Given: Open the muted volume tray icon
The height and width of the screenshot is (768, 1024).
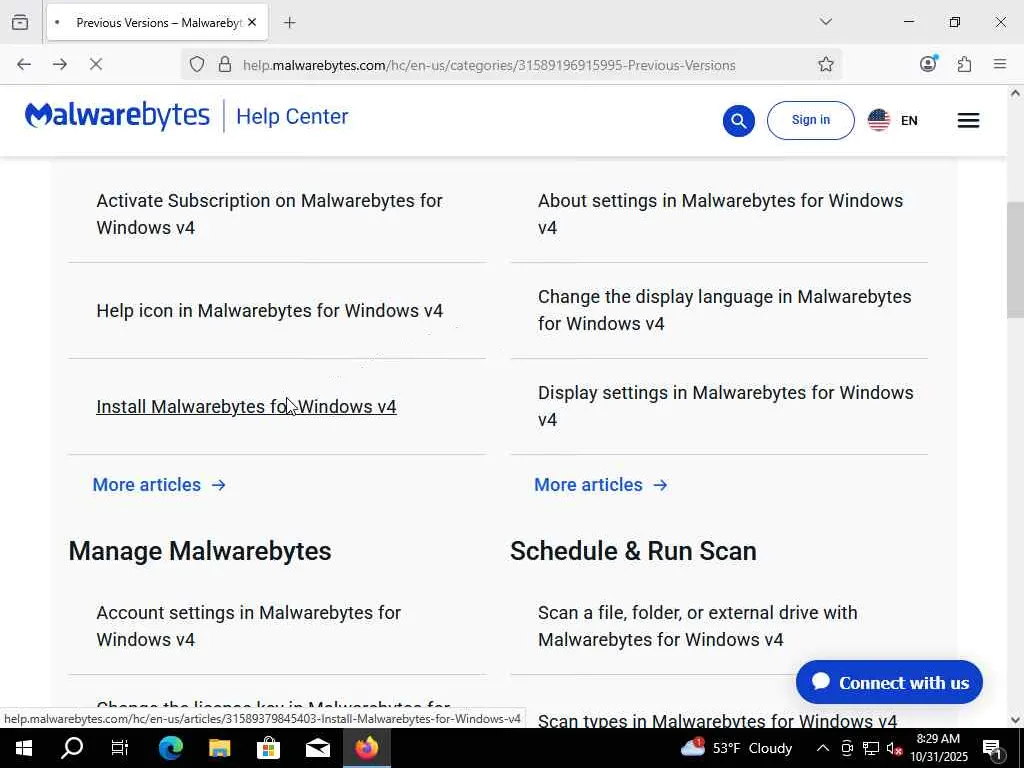Looking at the screenshot, I should [x=894, y=748].
